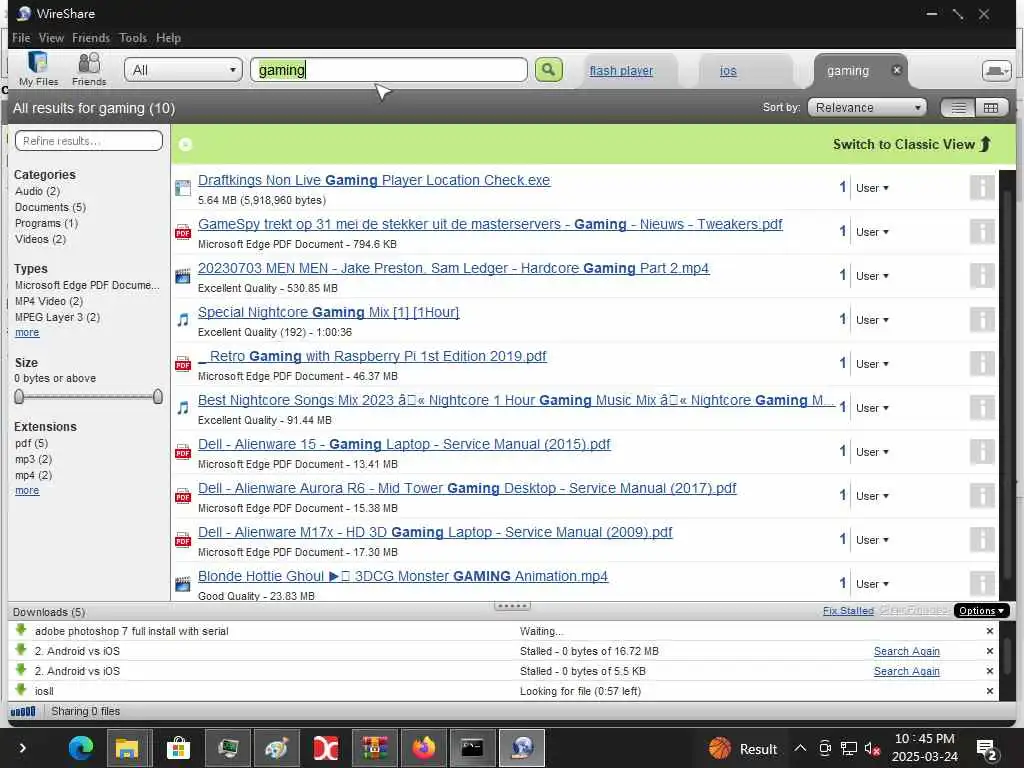The image size is (1024, 768).
Task: Cancel the adobe photoshop 7 download
Action: 989,631
